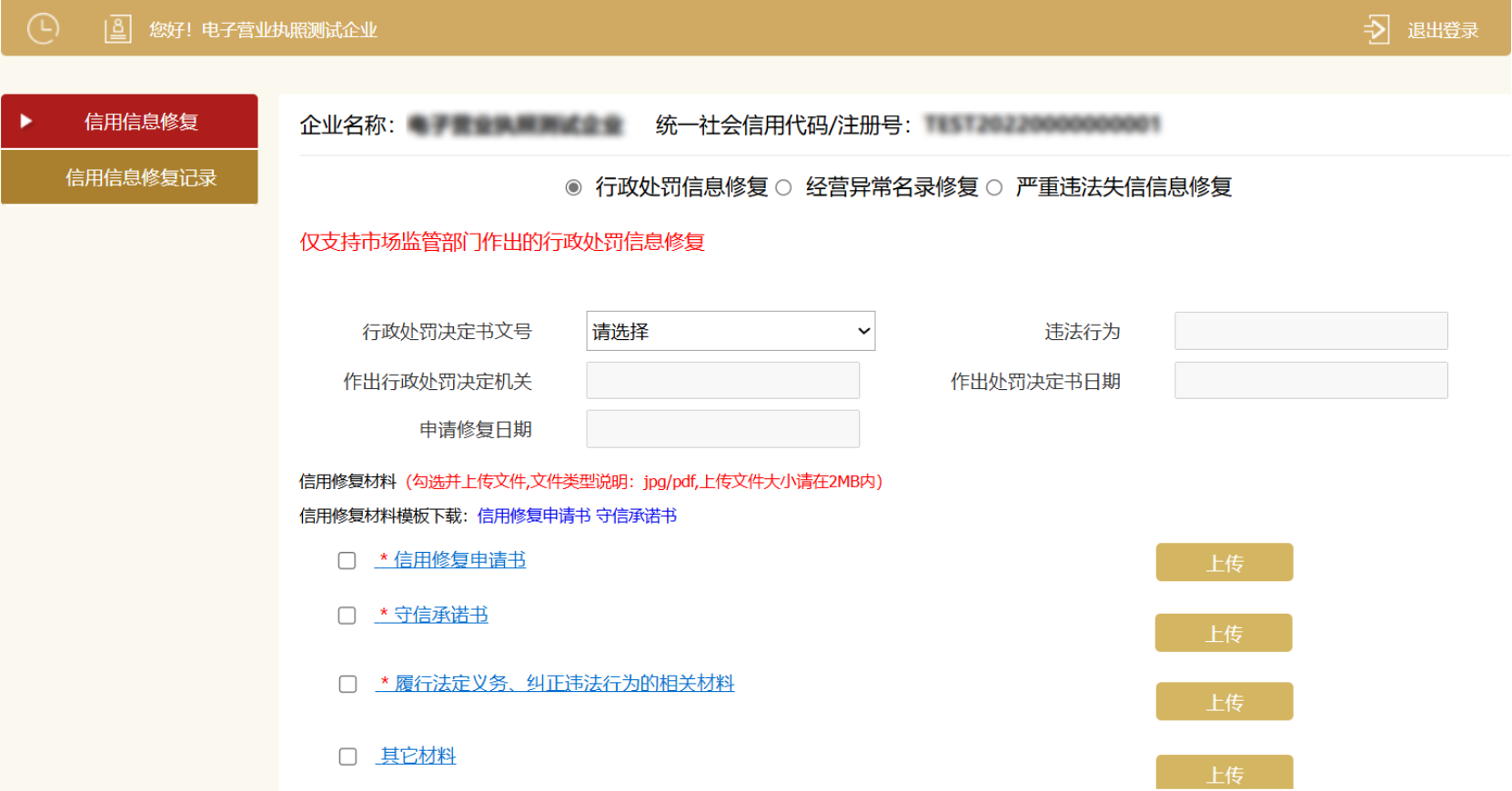The width and height of the screenshot is (1512, 791).
Task: Open 信用信息修复 sidebar menu item
Action: tap(140, 122)
